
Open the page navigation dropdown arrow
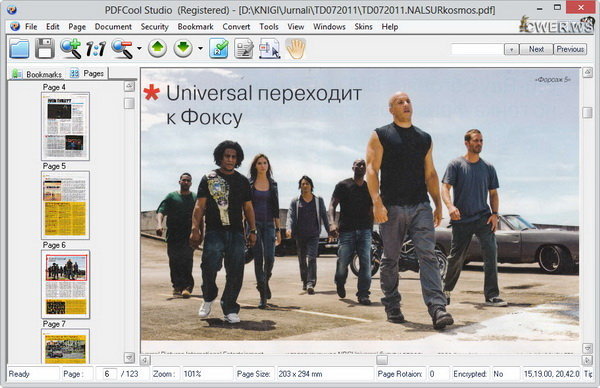pyautogui.click(x=200, y=49)
